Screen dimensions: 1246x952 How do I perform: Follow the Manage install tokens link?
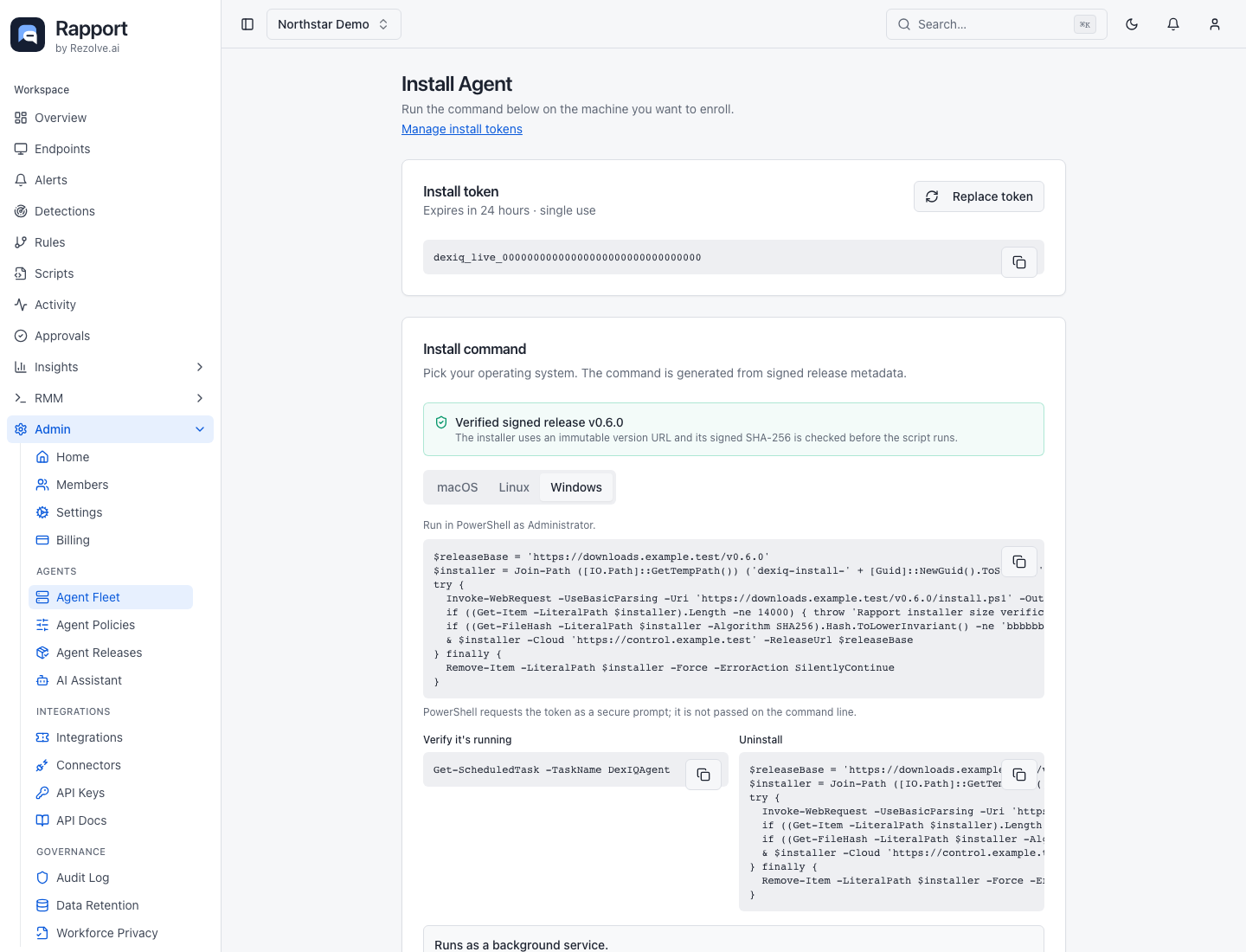click(462, 129)
